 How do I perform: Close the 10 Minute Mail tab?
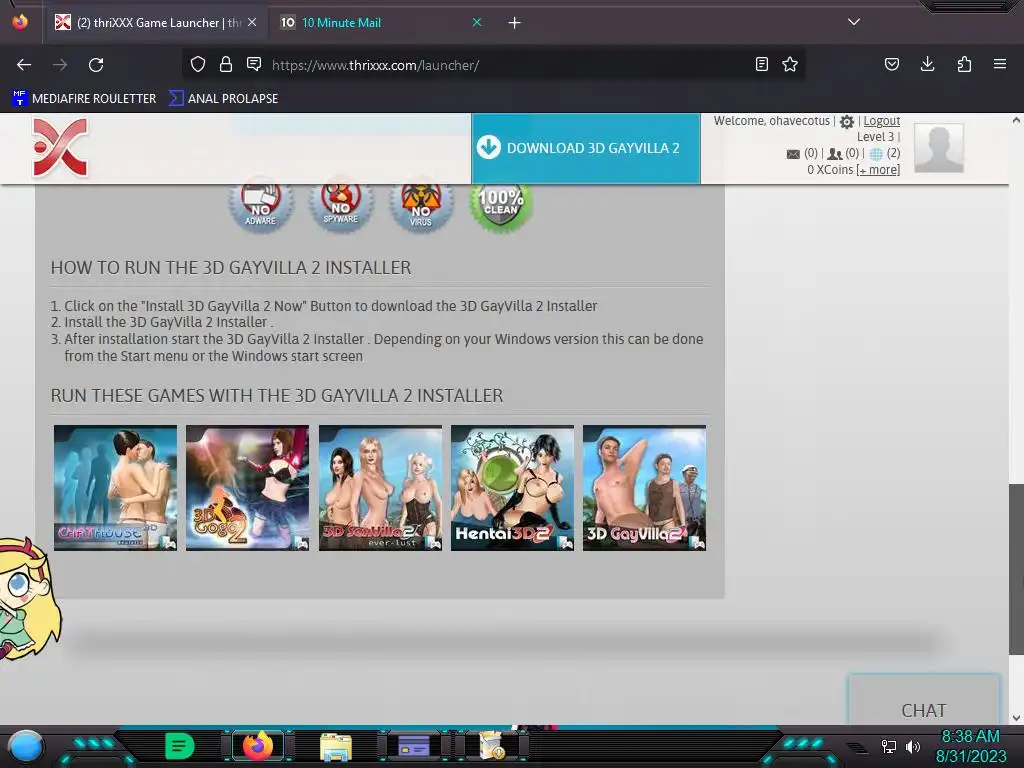point(477,22)
